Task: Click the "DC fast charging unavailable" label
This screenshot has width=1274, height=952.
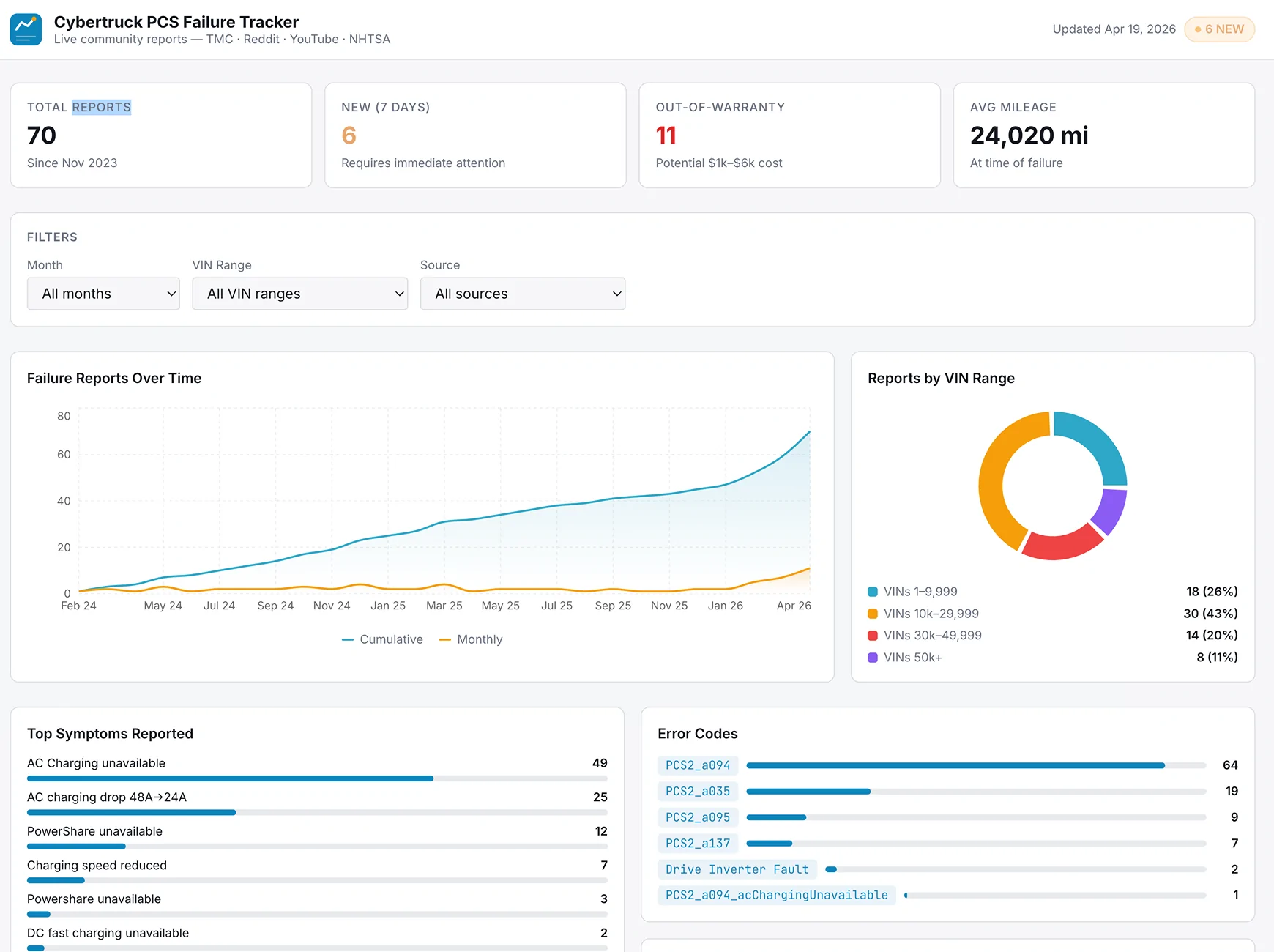Action: pos(108,933)
